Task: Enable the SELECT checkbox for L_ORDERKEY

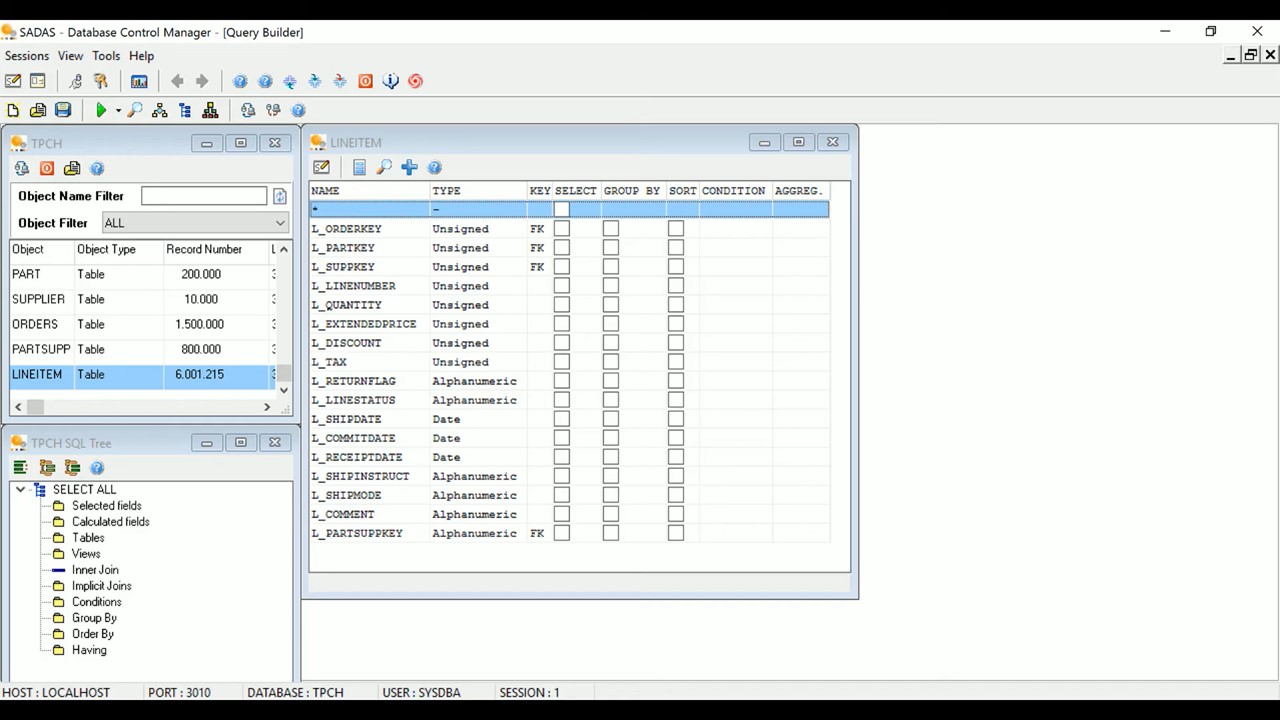Action: click(561, 228)
